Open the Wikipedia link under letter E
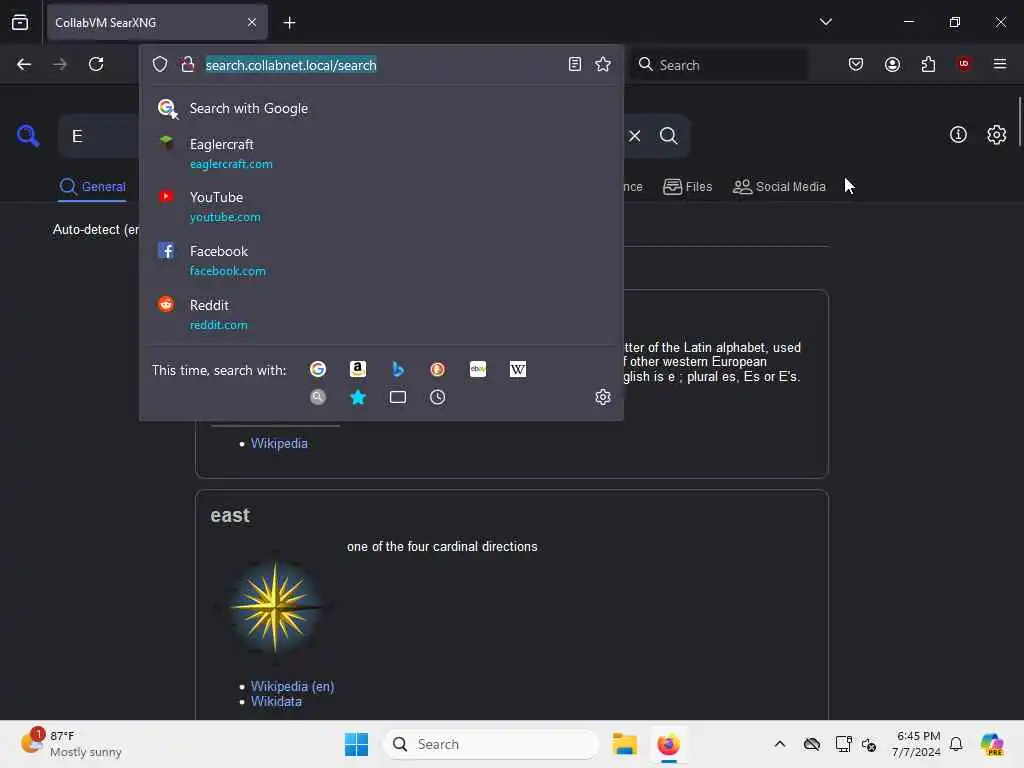1024x768 pixels. tap(279, 443)
